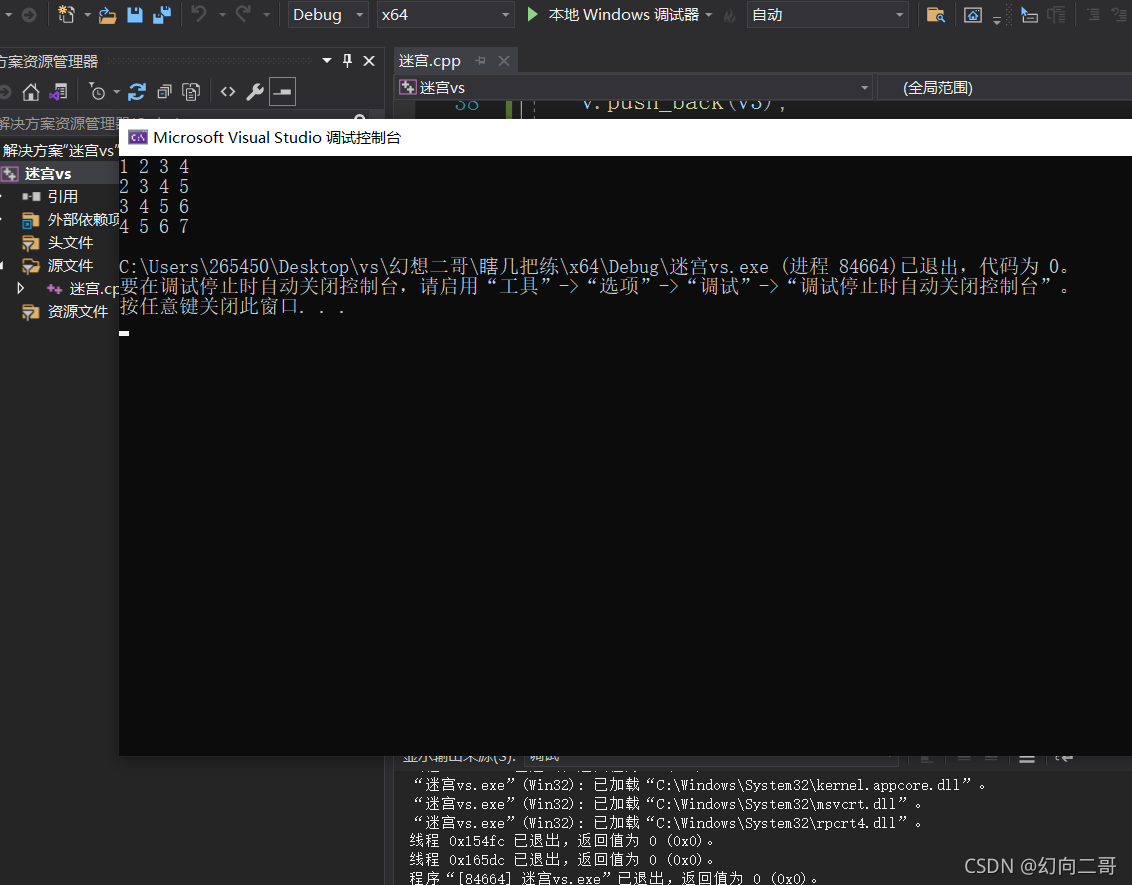The width and height of the screenshot is (1132, 885).
Task: Click the Collapse All icon in Solution Explorer
Action: click(164, 92)
